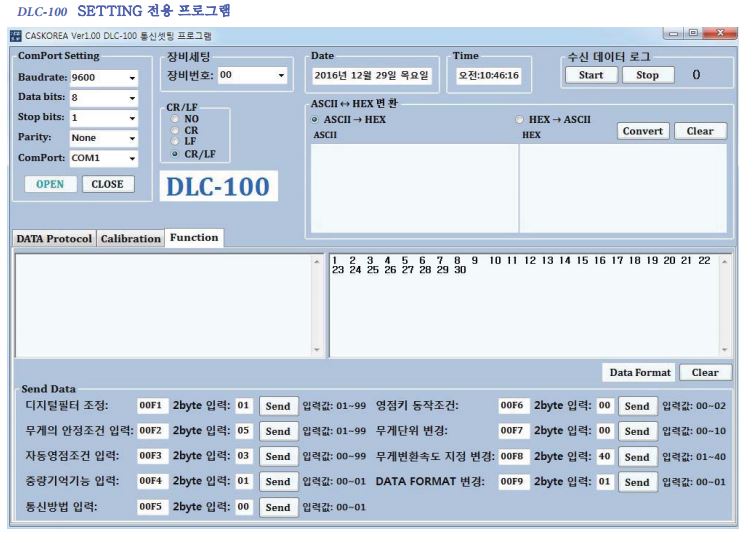This screenshot has height=543, width=754.
Task: Open the ComPort dropdown showing COM1
Action: (x=104, y=158)
